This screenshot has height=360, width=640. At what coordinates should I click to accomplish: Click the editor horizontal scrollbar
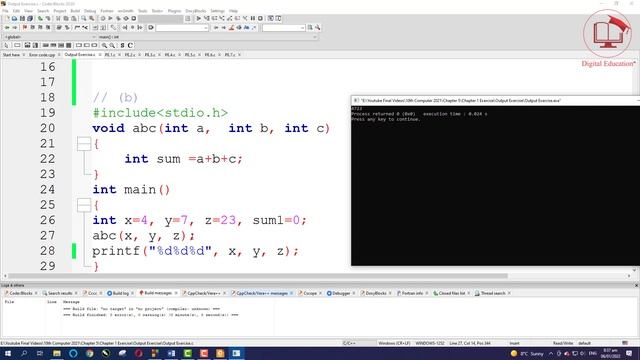coord(258,276)
